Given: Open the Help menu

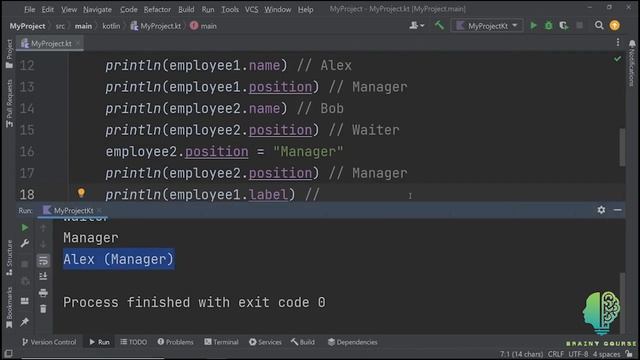Looking at the screenshot, I should point(305,9).
